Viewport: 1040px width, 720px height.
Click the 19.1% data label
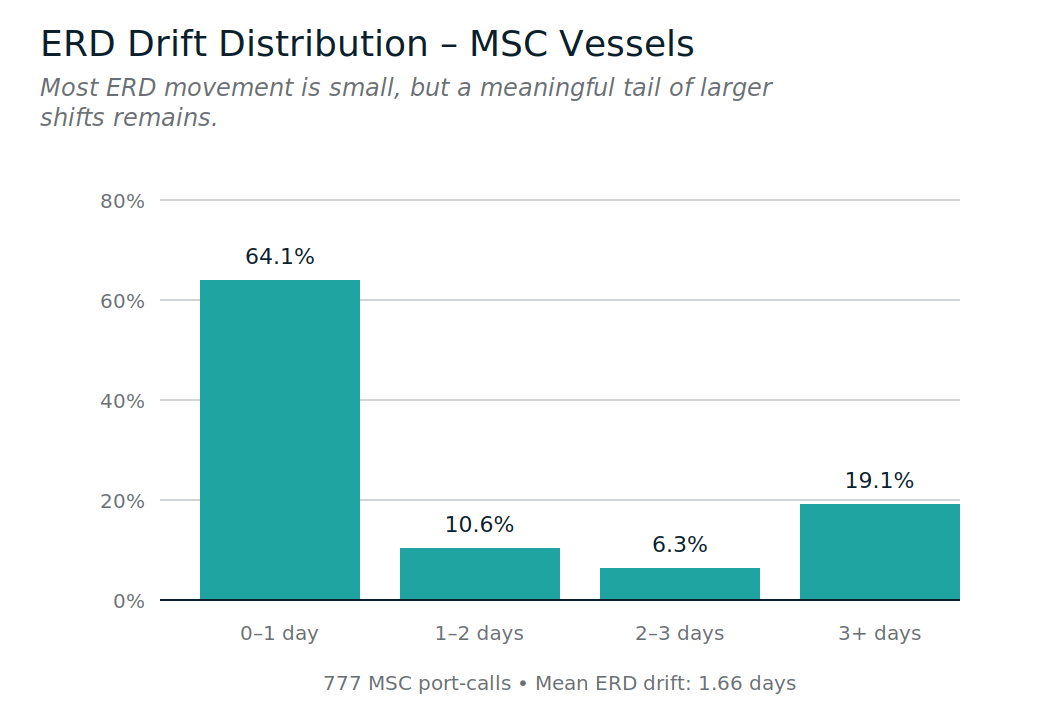[880, 481]
